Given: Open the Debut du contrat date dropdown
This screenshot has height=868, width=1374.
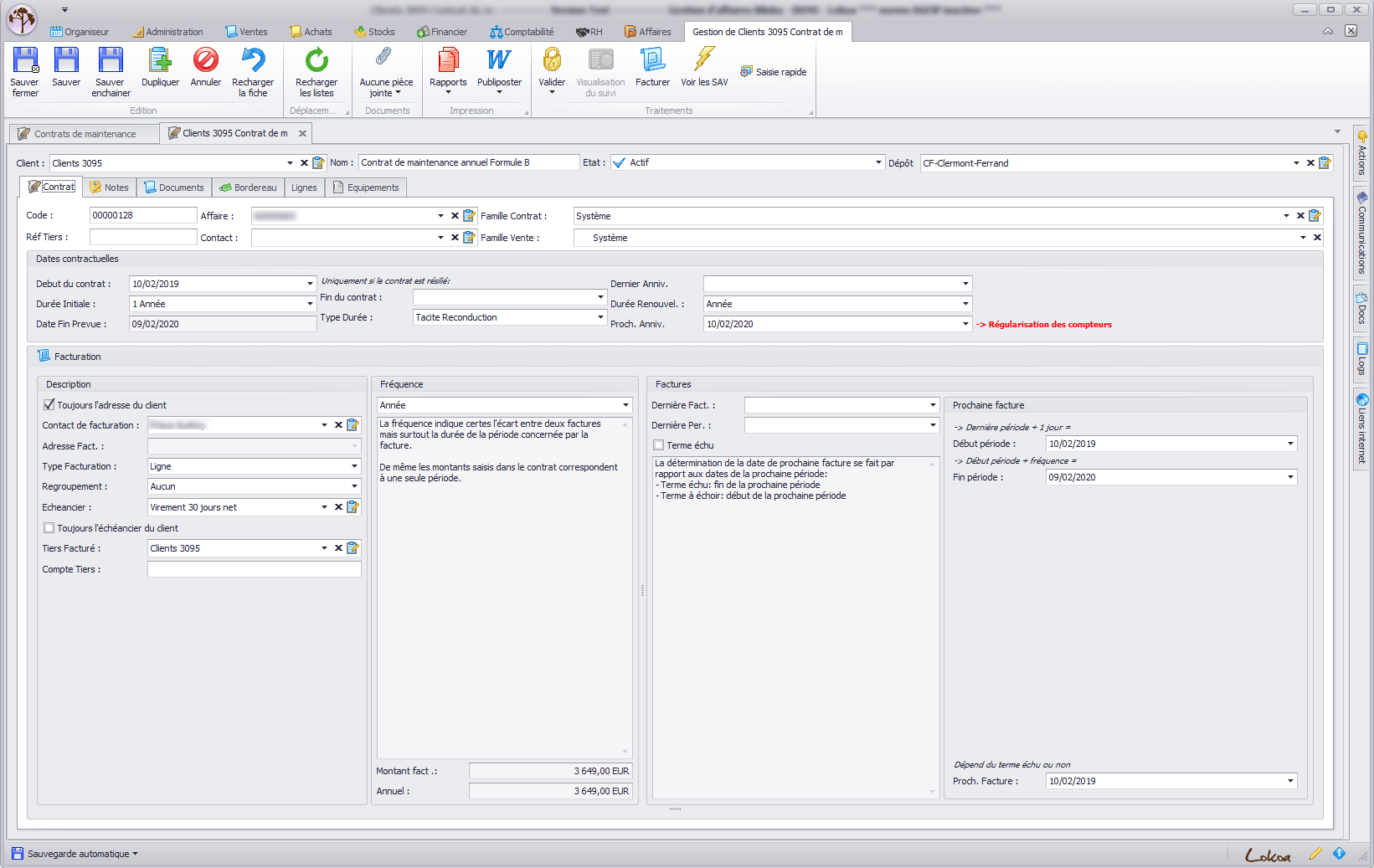Looking at the screenshot, I should (310, 284).
